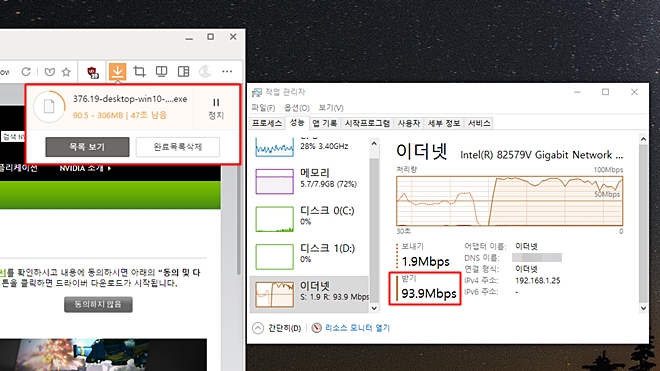Collapse Task Manager with 간단히 chevron
Screen dimensions: 660x371
(258, 328)
